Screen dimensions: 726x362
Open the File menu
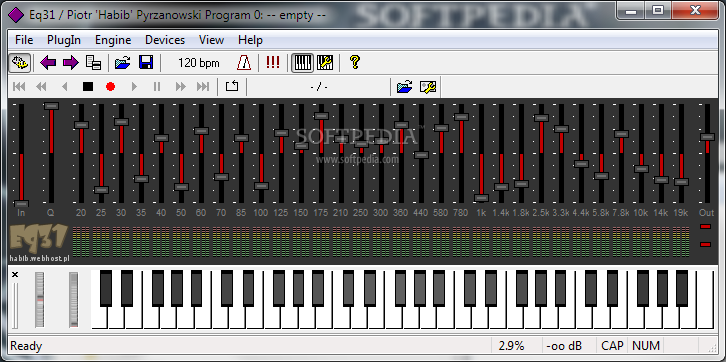[24, 40]
